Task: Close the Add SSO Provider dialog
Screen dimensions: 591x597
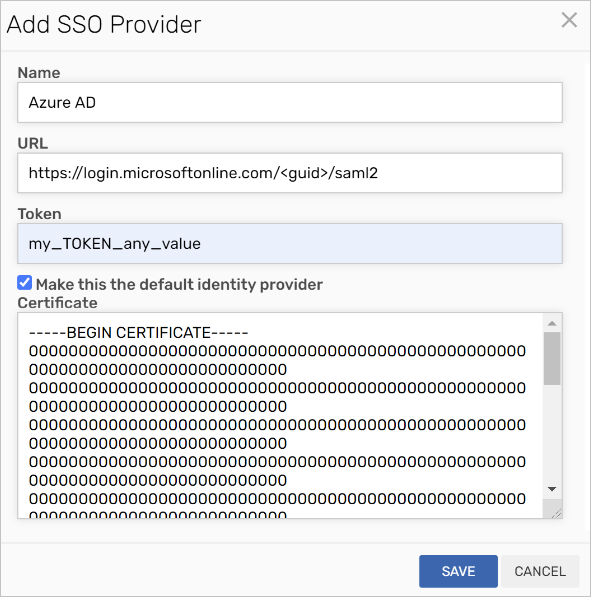Action: [x=569, y=20]
